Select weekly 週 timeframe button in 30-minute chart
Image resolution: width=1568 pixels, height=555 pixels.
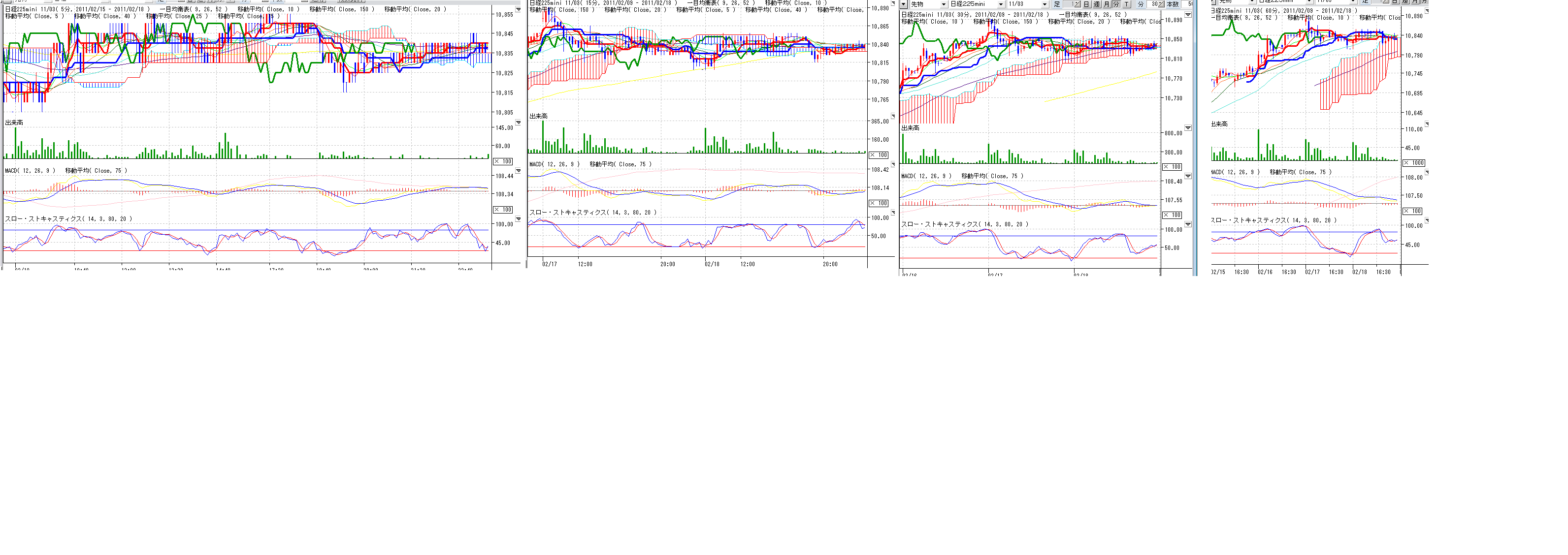tap(1097, 4)
